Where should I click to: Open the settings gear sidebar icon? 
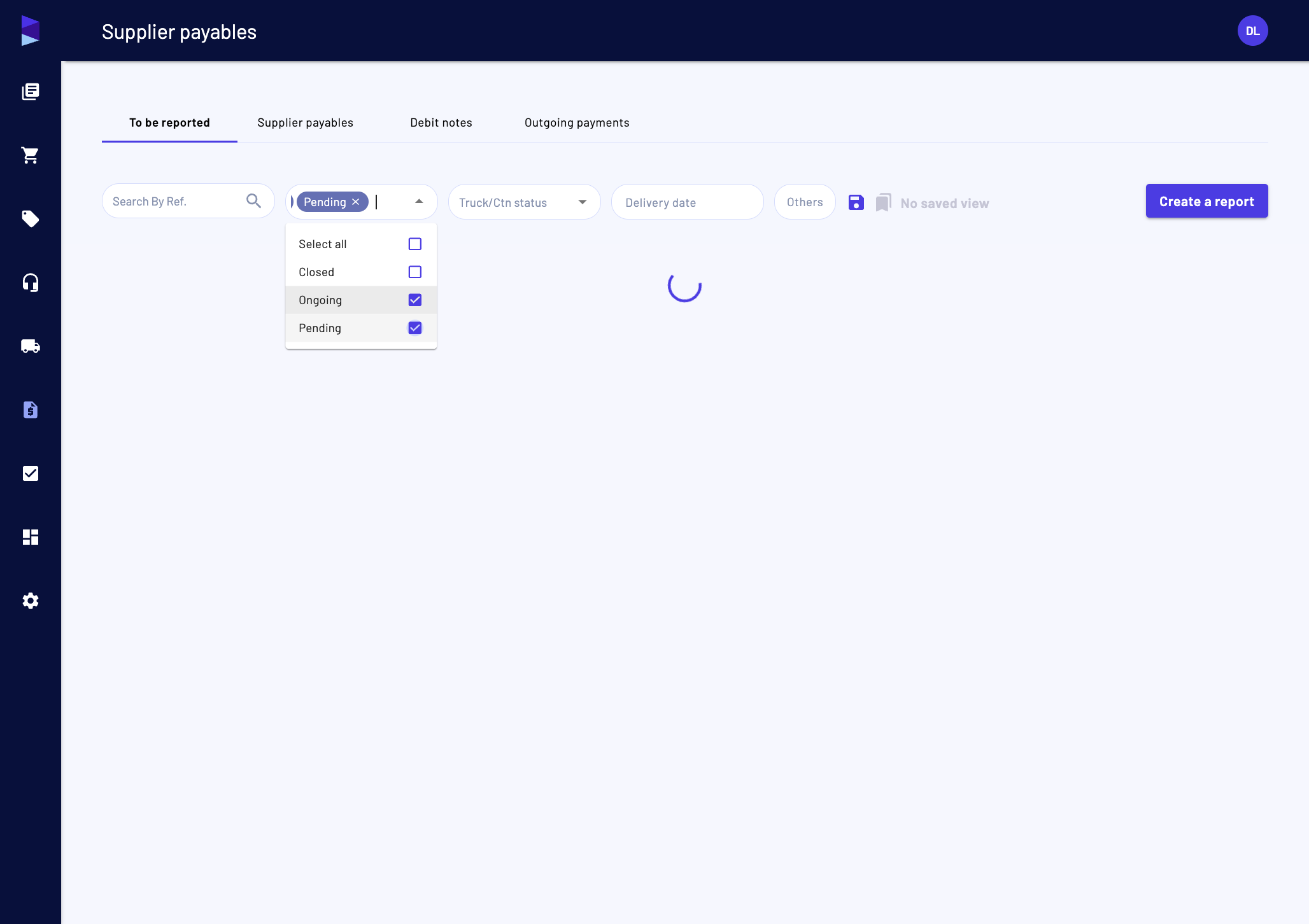tap(31, 601)
